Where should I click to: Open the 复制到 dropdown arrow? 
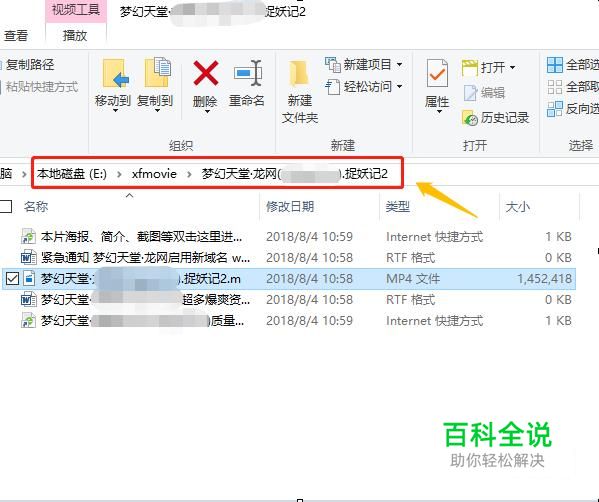pos(157,111)
